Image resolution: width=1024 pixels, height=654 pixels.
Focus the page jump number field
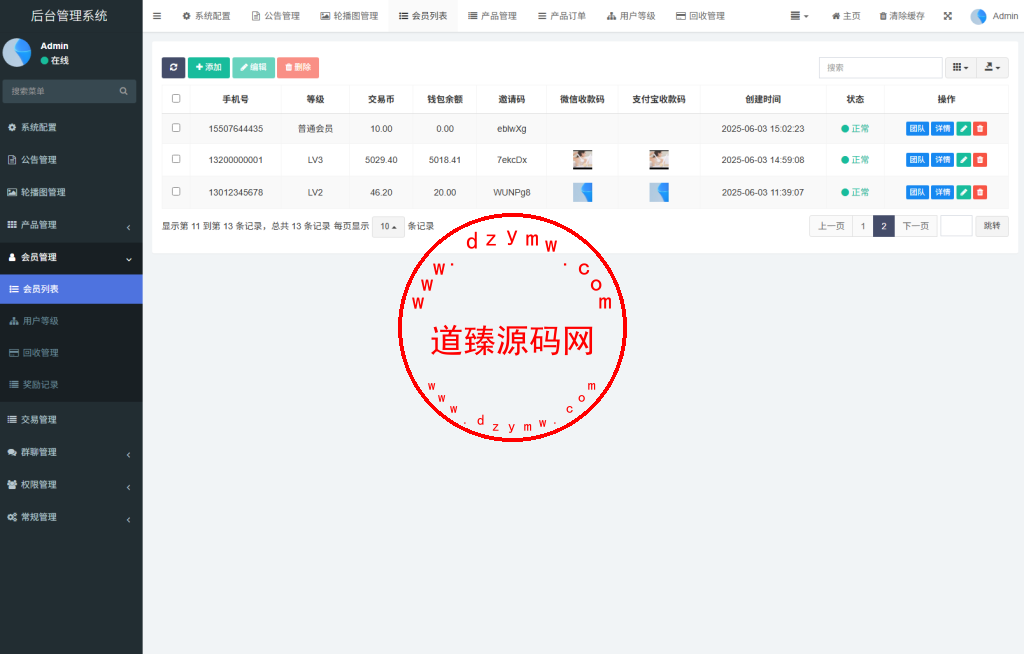pos(956,226)
